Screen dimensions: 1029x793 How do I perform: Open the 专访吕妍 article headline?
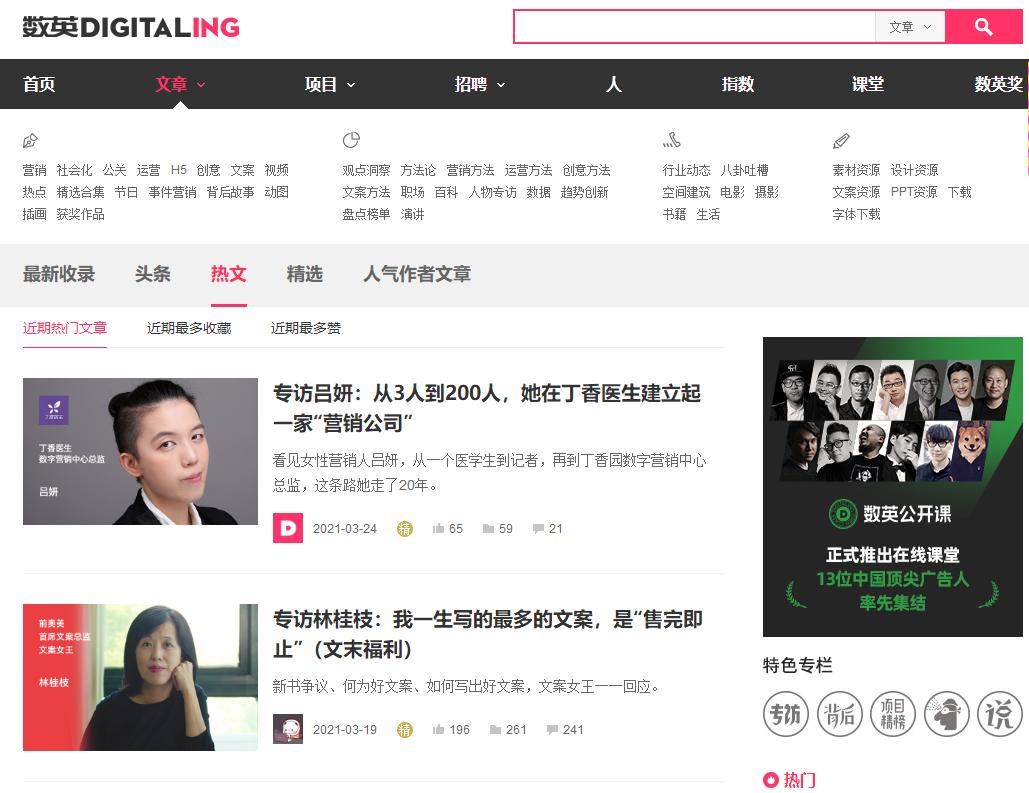[483, 410]
